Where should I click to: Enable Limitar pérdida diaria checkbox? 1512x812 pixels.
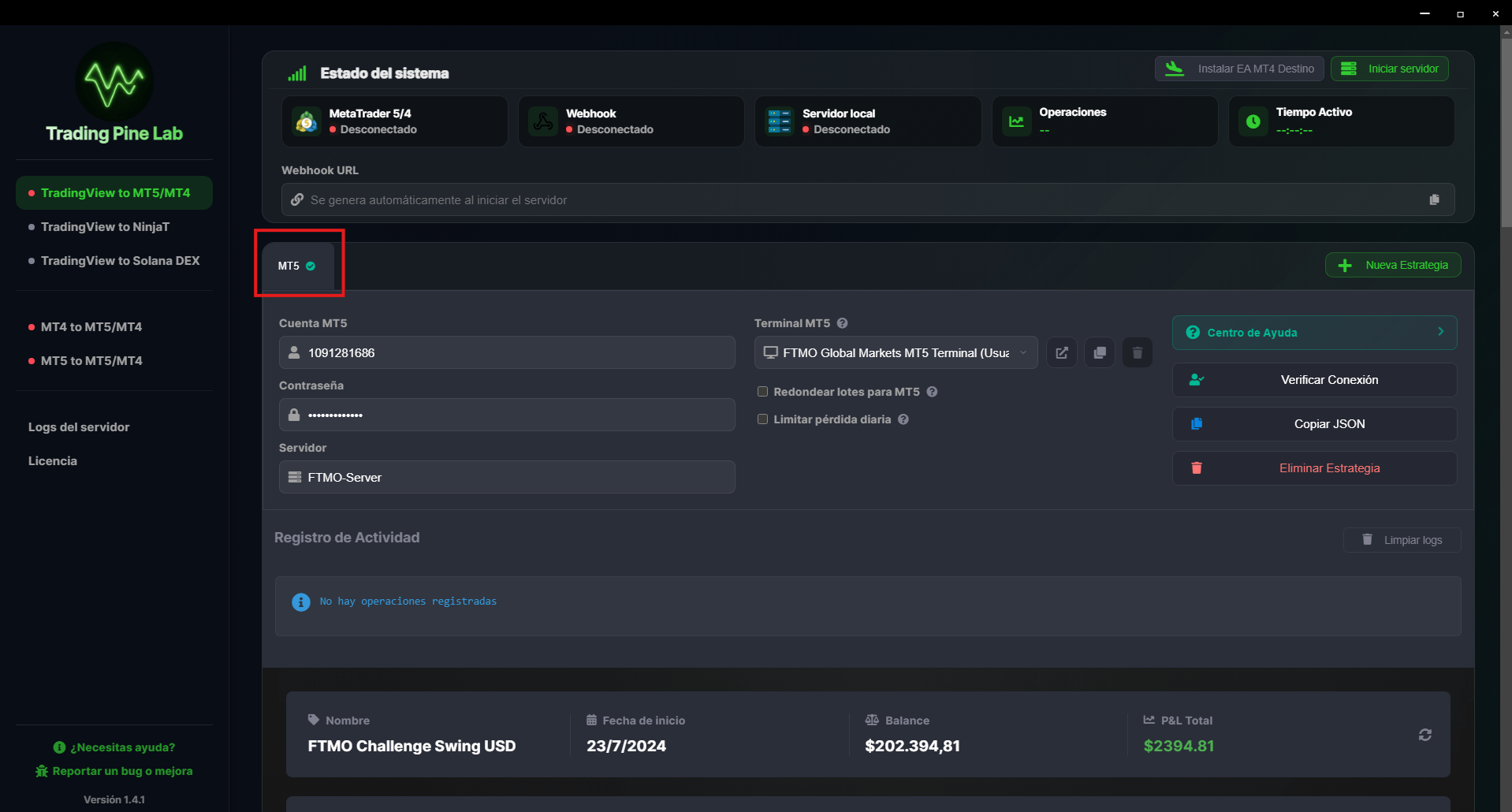(x=762, y=419)
